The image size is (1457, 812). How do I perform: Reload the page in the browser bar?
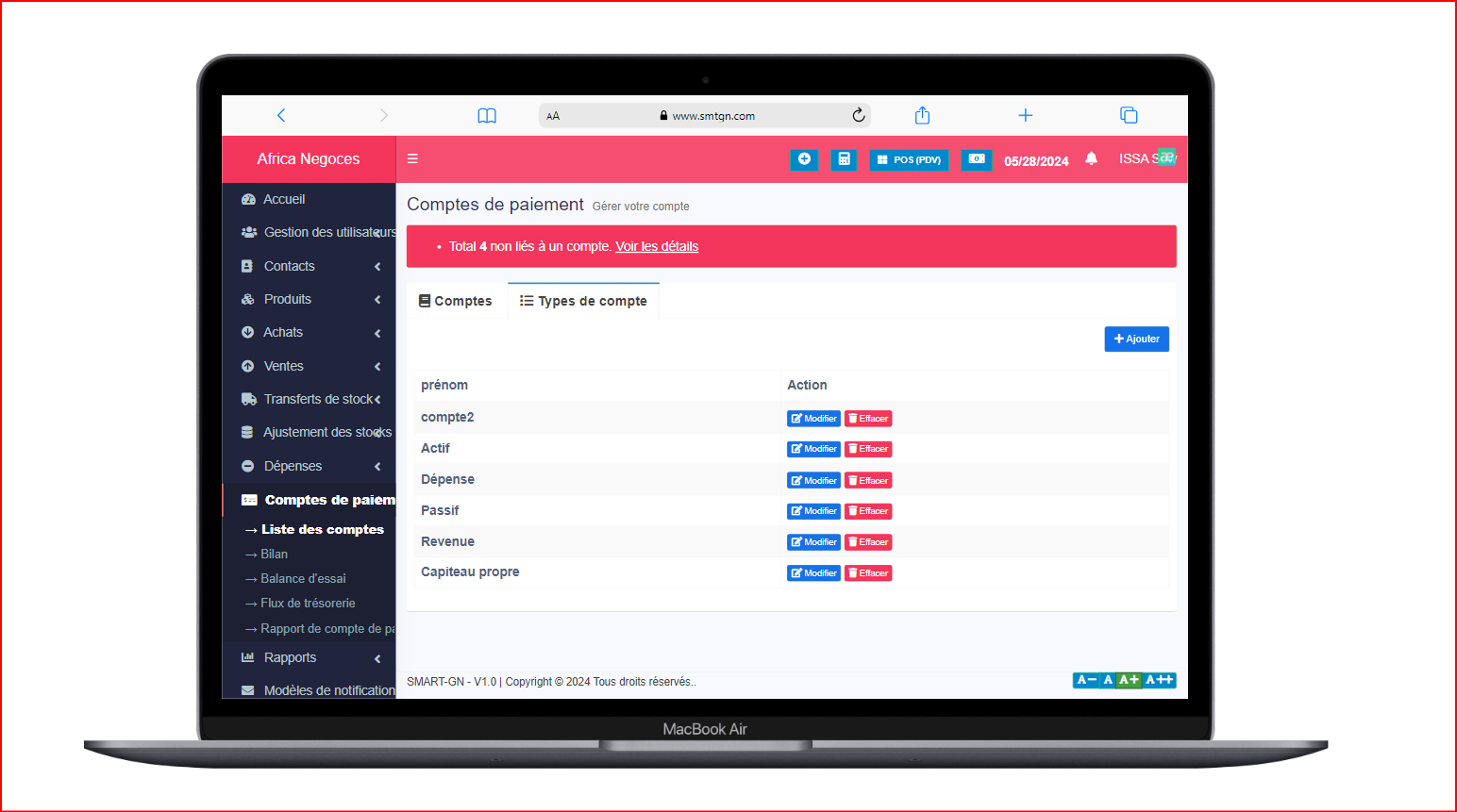(x=858, y=116)
